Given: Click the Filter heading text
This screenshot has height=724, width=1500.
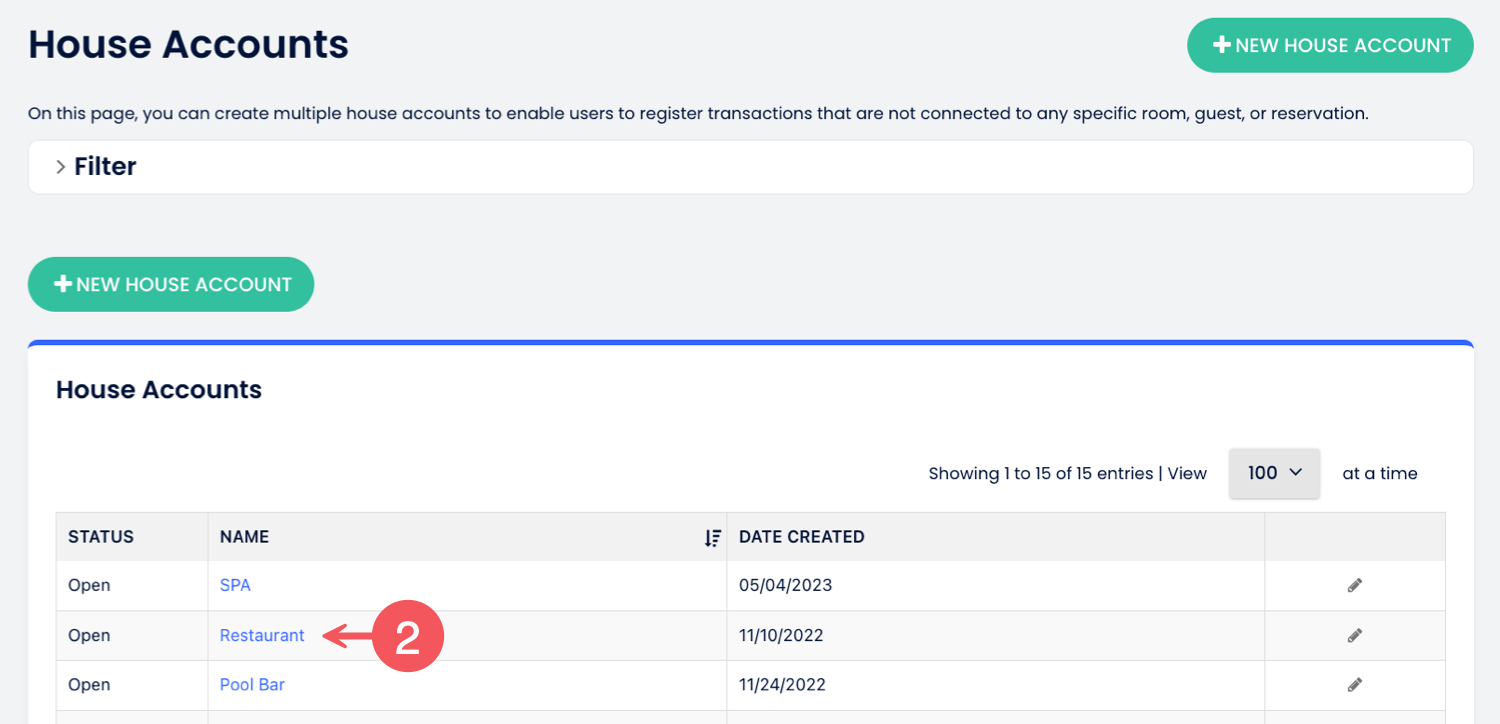Looking at the screenshot, I should (x=105, y=167).
